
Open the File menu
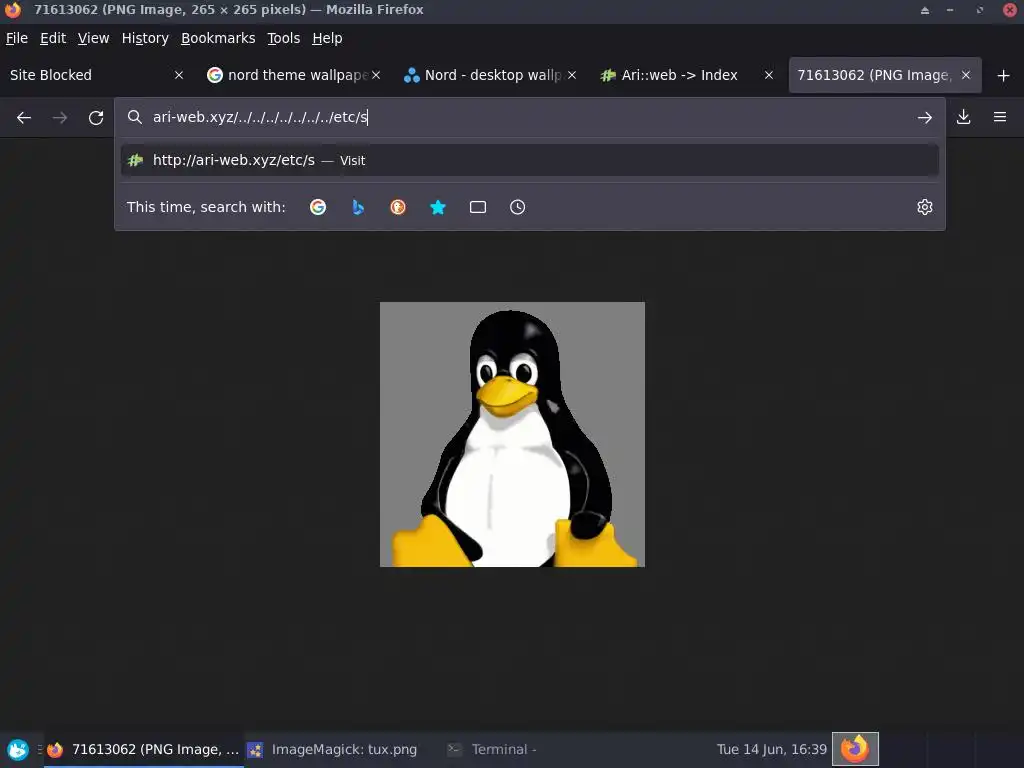[x=17, y=39]
